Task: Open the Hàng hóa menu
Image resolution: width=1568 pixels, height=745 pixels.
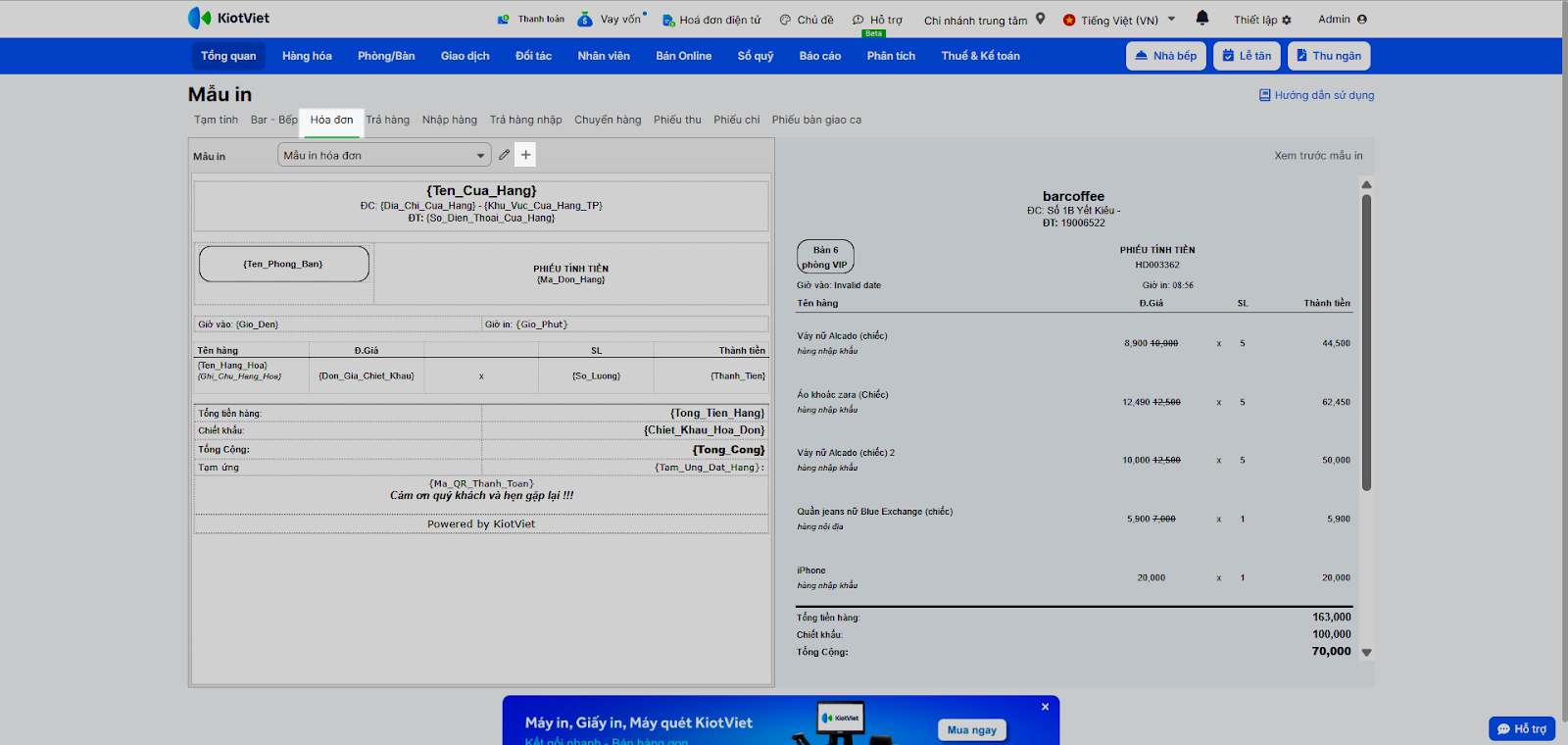Action: pos(307,56)
